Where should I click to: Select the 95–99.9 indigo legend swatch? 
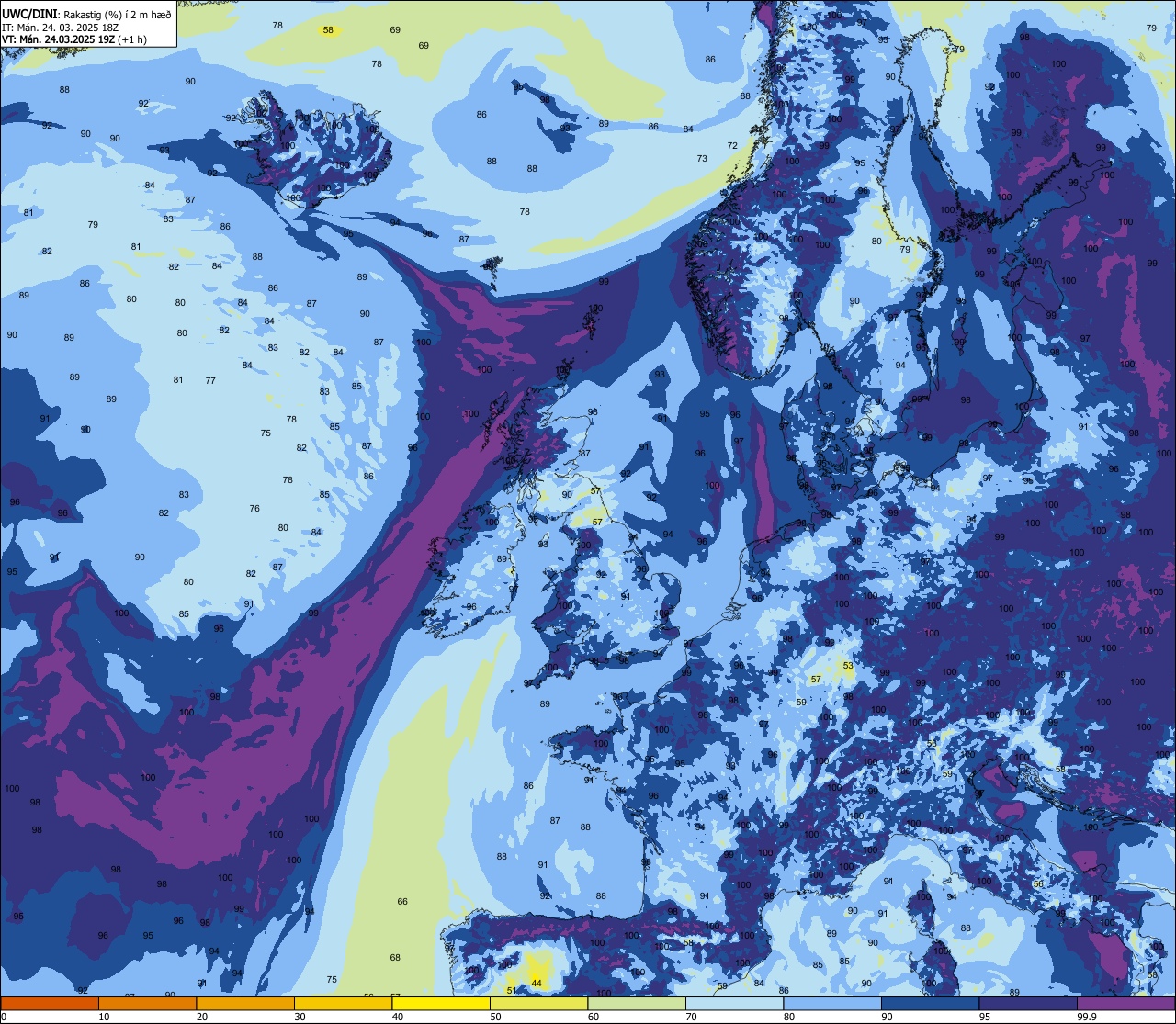click(1028, 1003)
